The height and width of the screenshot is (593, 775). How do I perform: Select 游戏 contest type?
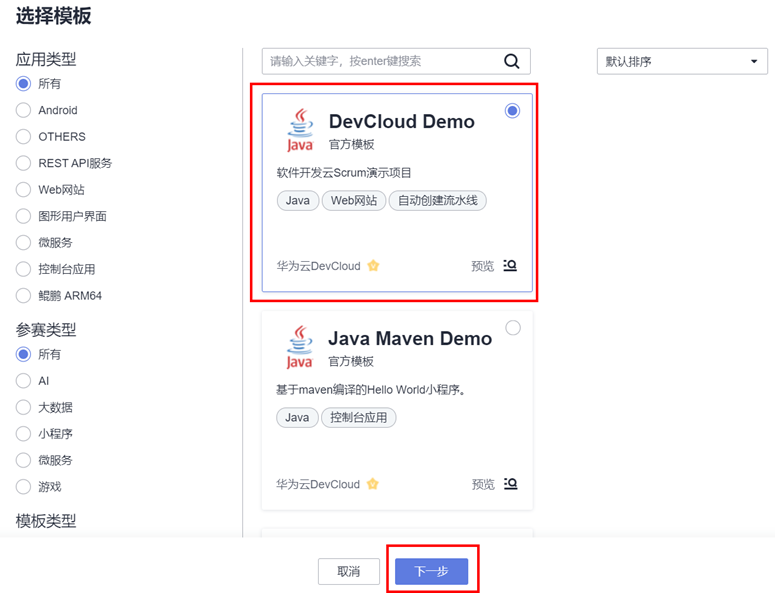pyautogui.click(x=23, y=487)
